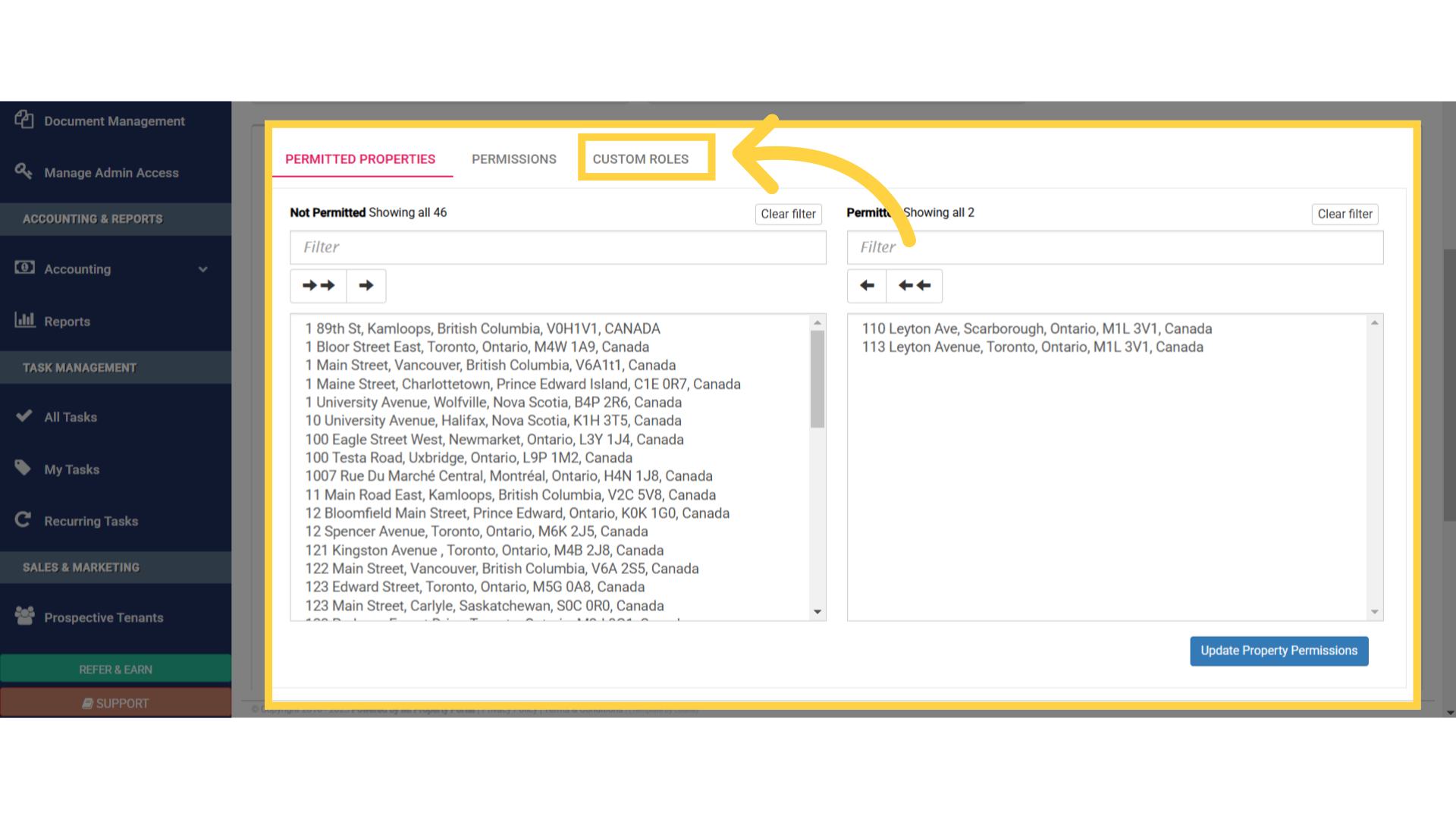Open the TASK MANAGEMENT section
Viewport: 1456px width, 819px height.
(79, 367)
